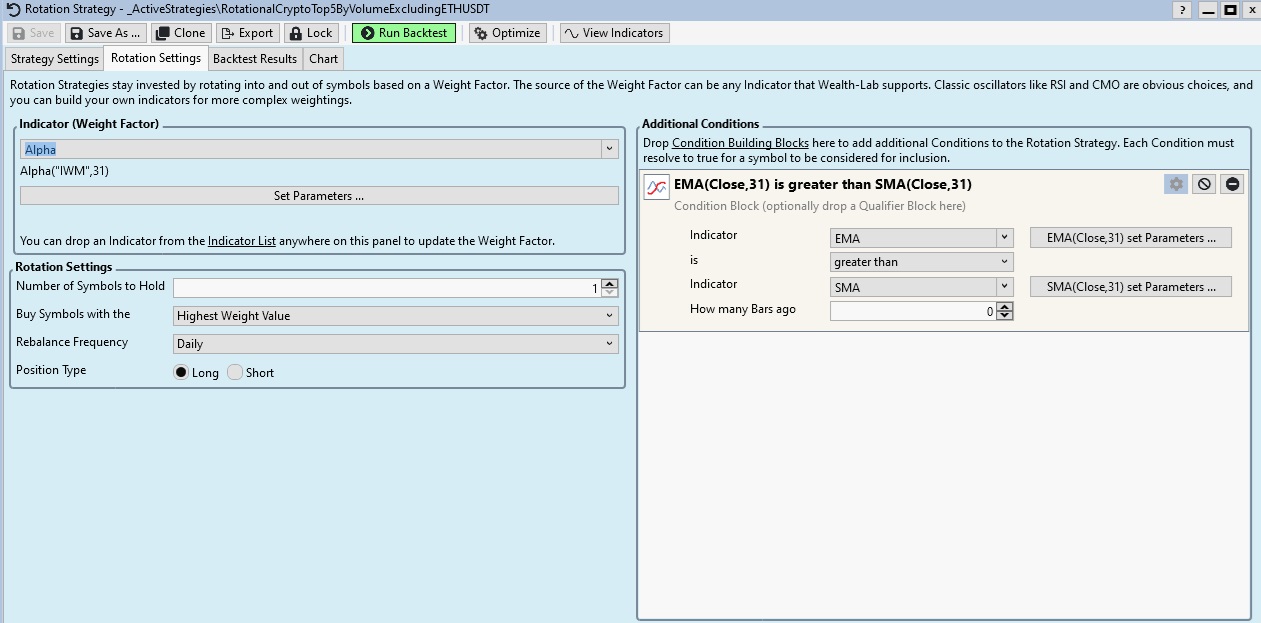Export the strategy using the Export button
The width and height of the screenshot is (1261, 623).
point(246,33)
